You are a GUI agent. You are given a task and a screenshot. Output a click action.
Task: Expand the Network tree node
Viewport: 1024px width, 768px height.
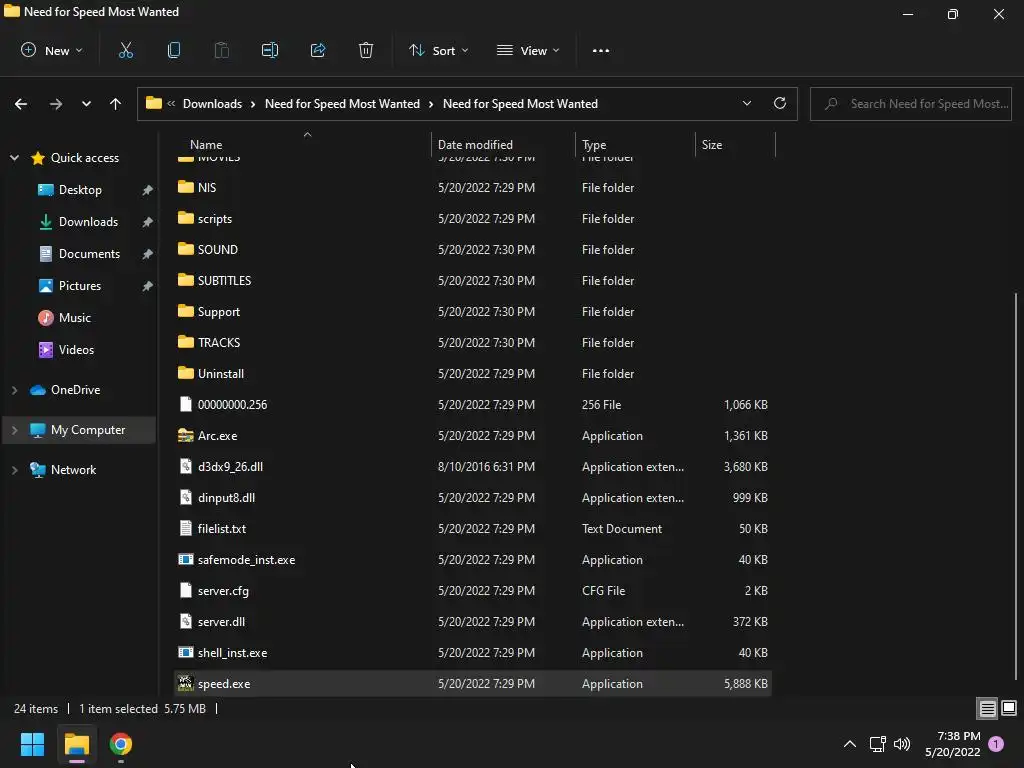[x=14, y=470]
